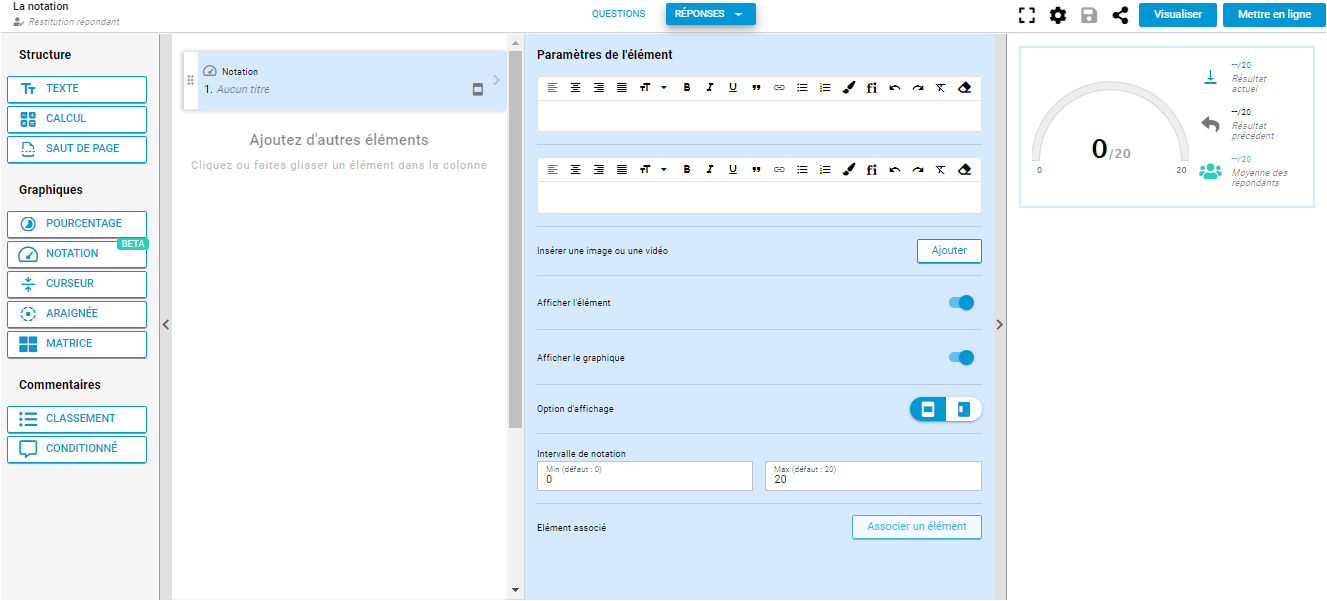Viewport: 1327px width, 601px height.
Task: Justify text in the second editor
Action: click(621, 170)
